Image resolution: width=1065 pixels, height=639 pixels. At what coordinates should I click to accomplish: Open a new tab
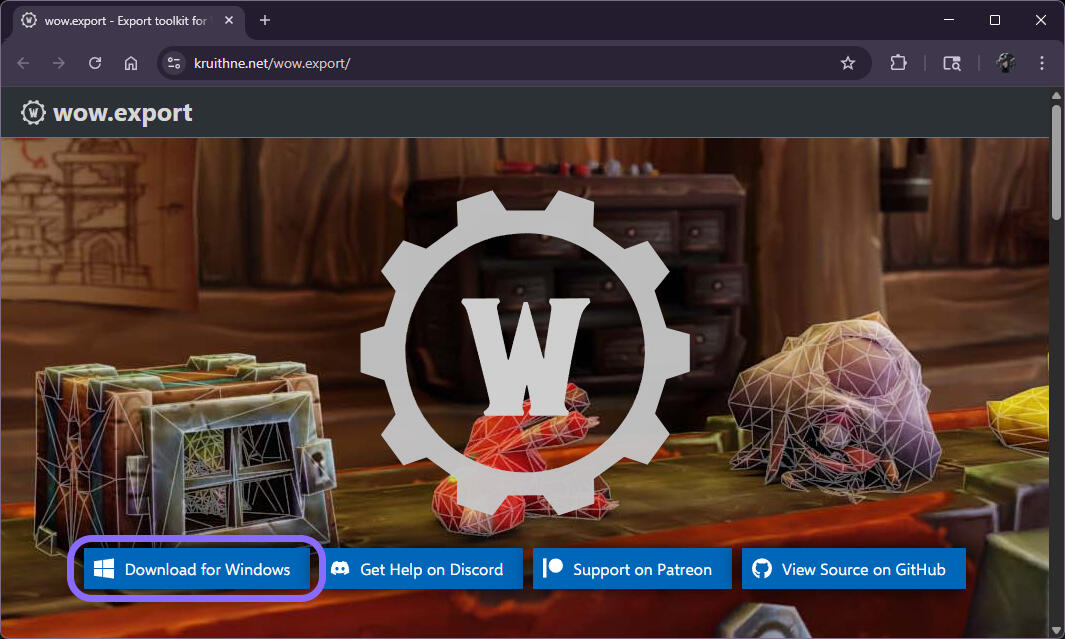tap(265, 20)
